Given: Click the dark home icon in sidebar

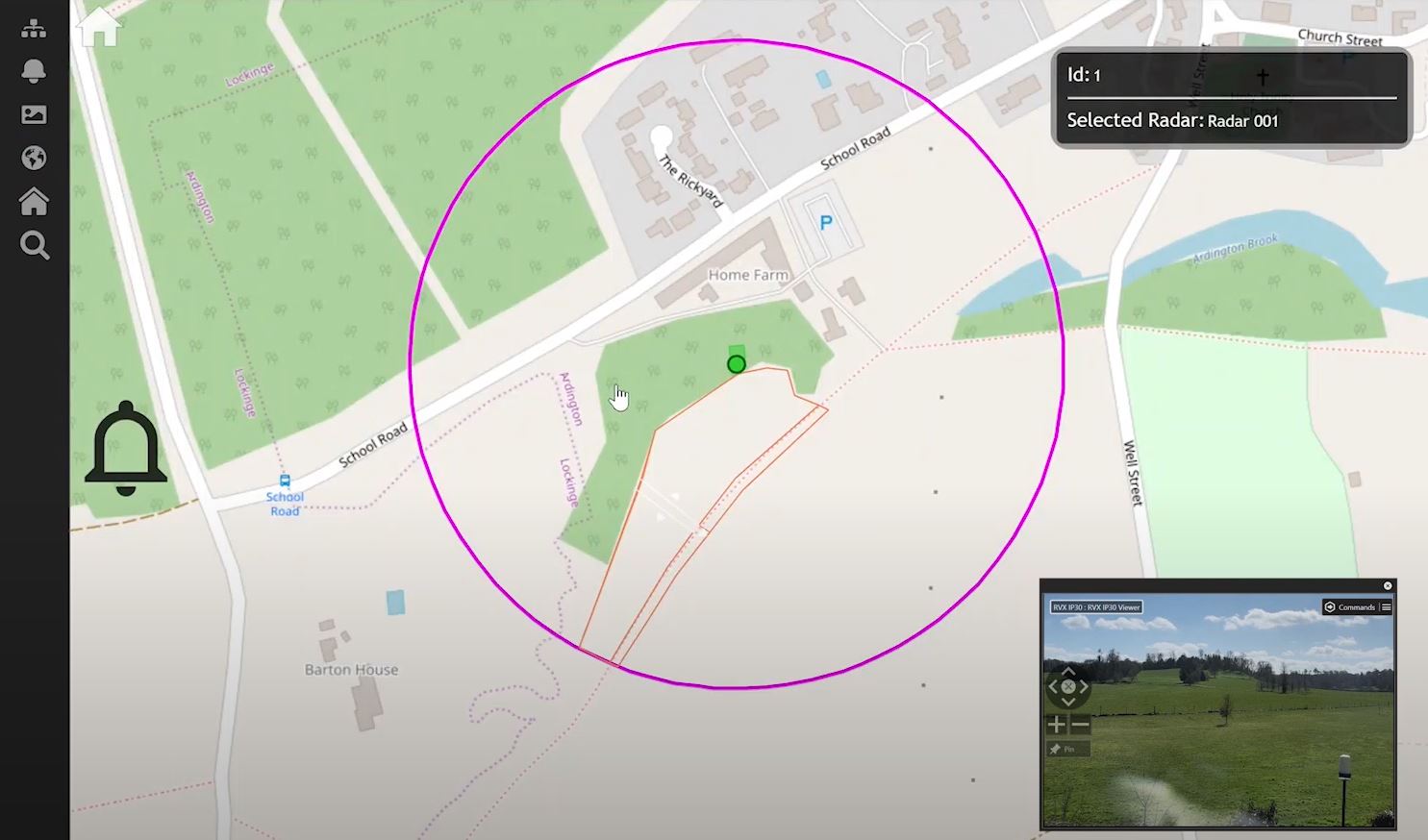Looking at the screenshot, I should click(34, 201).
